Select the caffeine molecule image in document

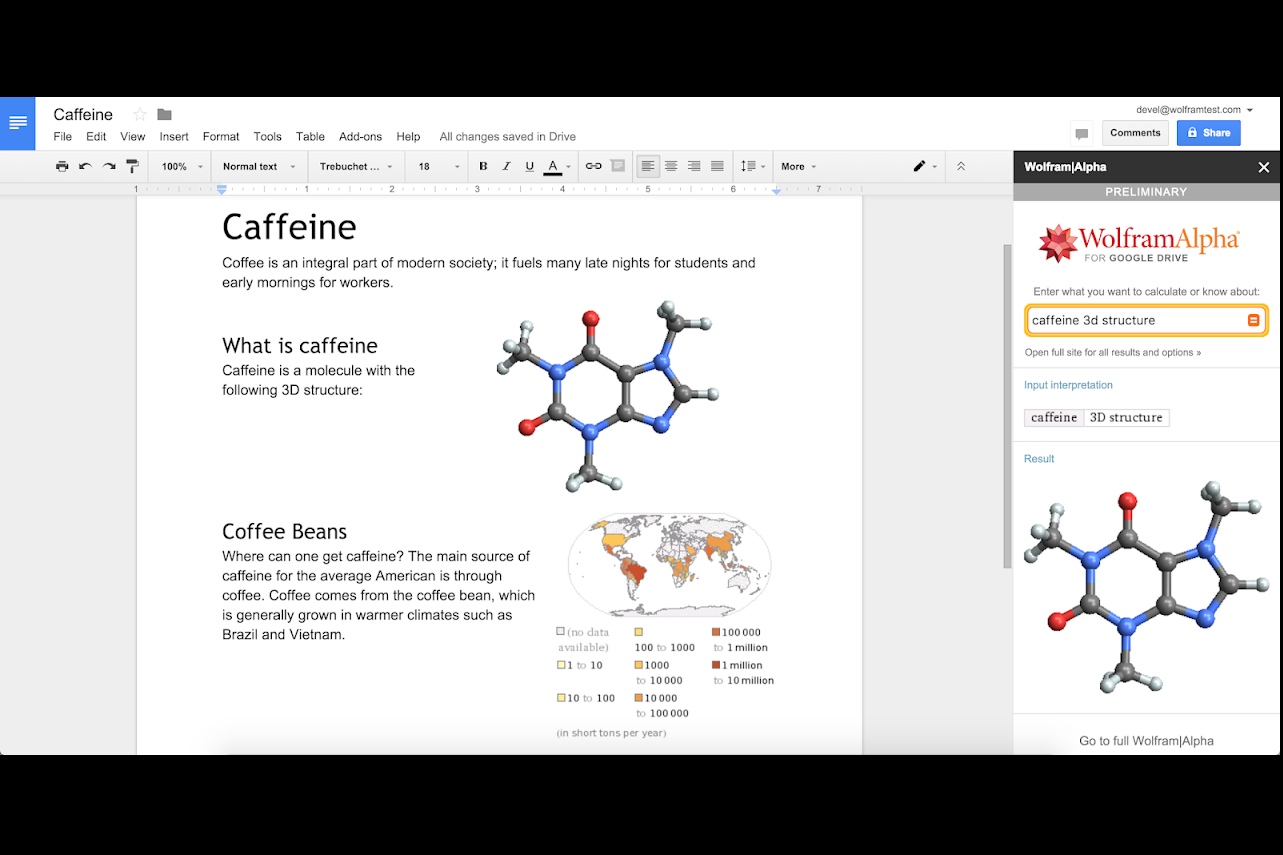608,395
